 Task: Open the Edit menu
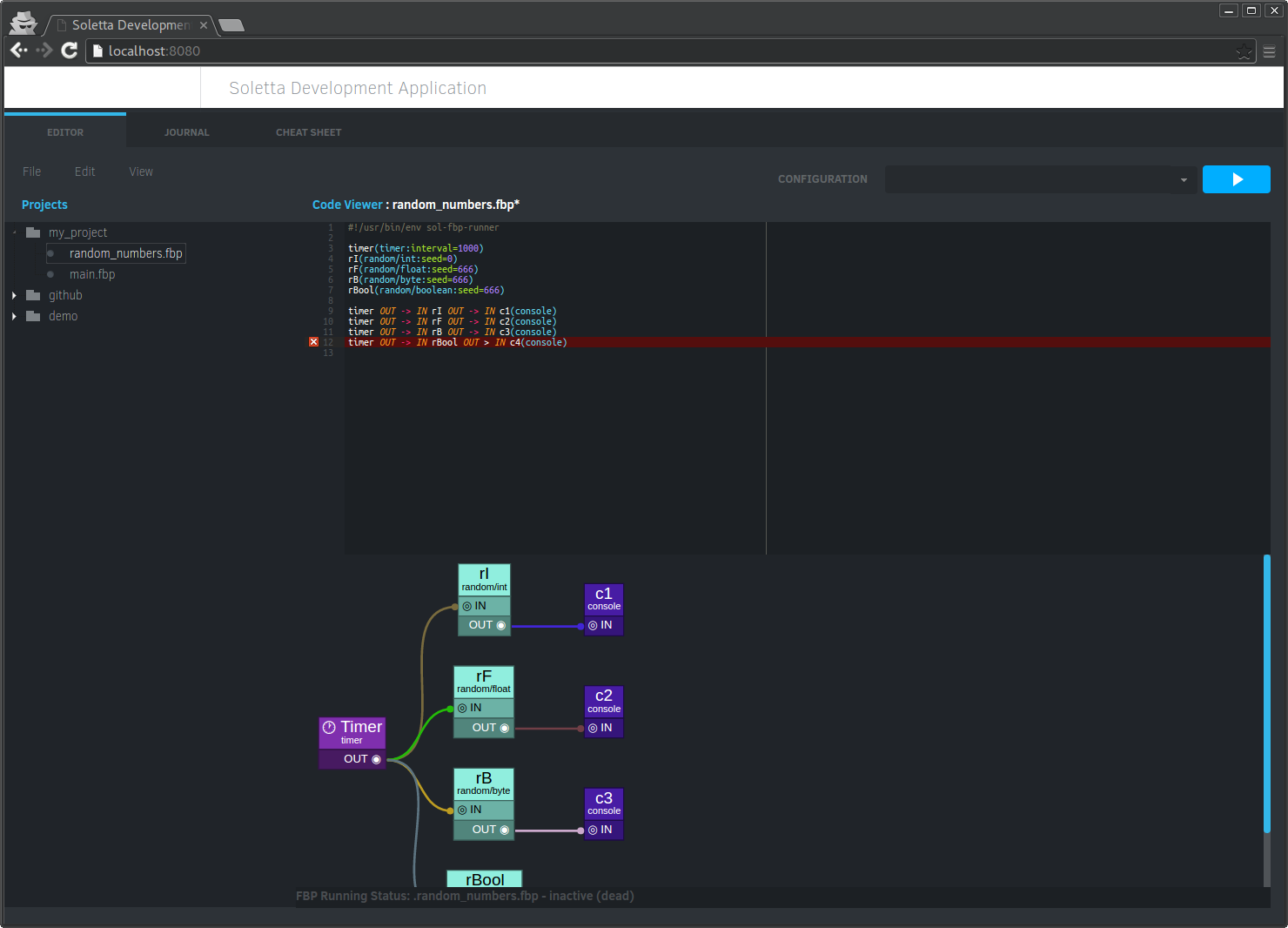tap(85, 171)
